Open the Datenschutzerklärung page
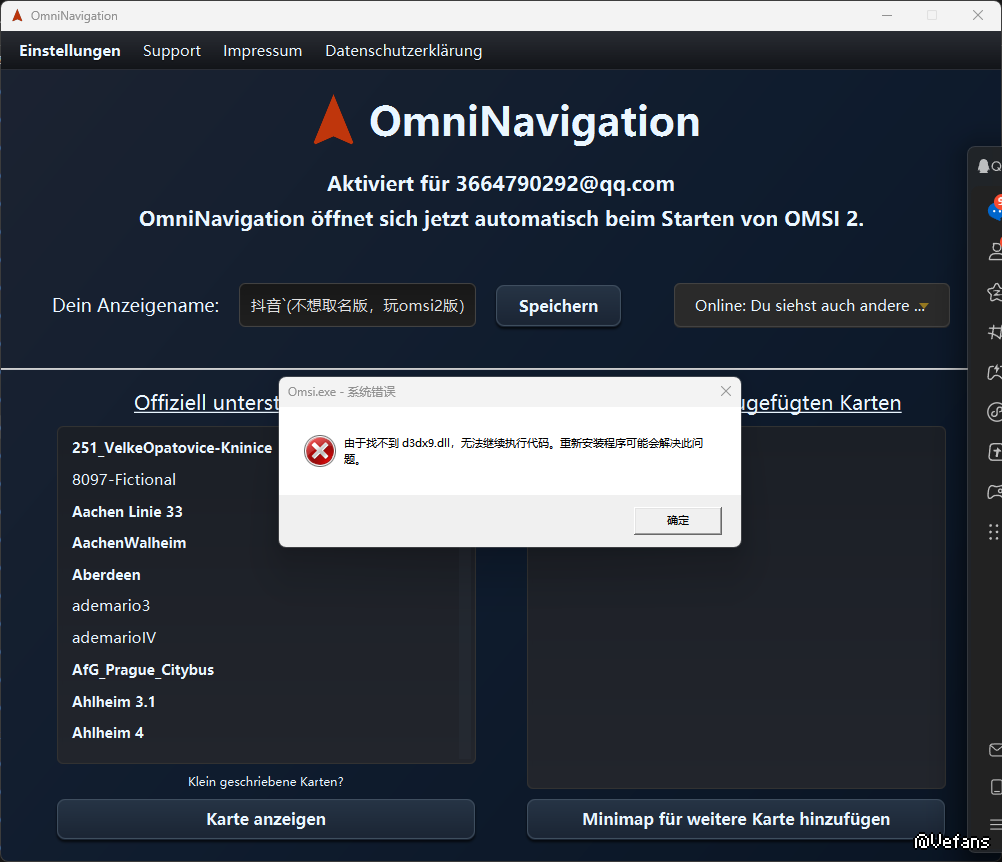The height and width of the screenshot is (862, 1002). click(403, 50)
